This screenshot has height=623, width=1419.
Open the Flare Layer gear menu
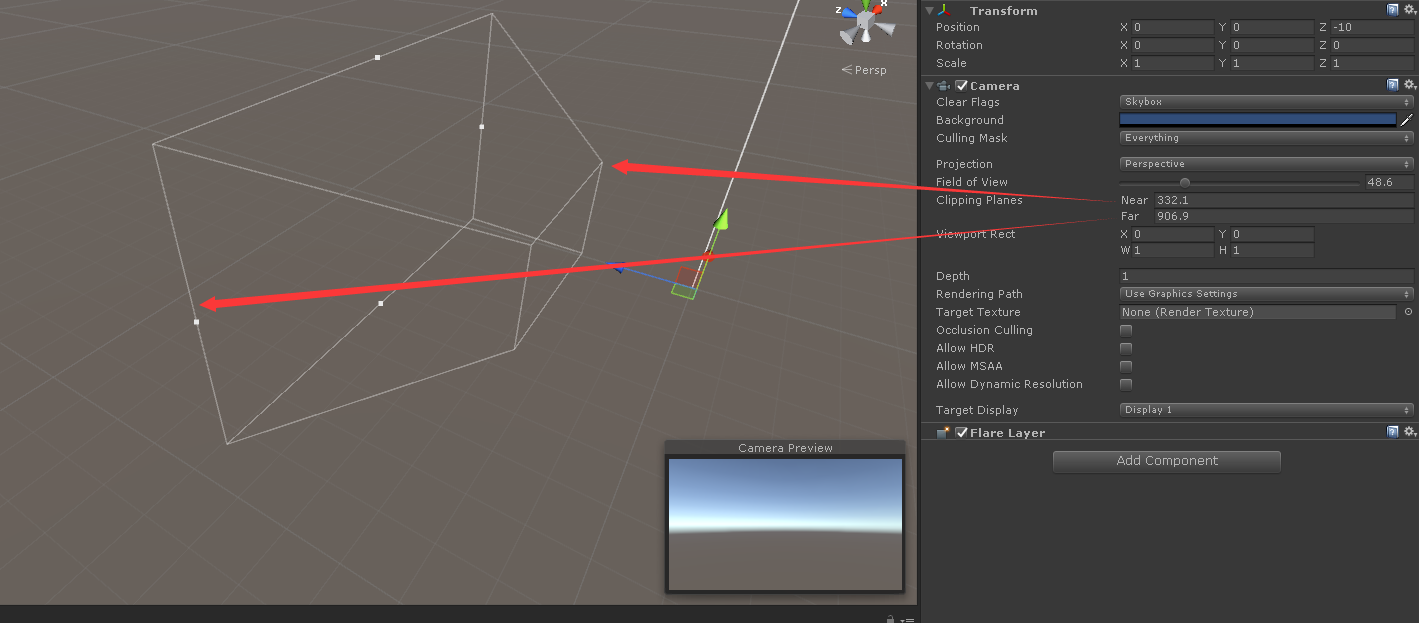1409,432
